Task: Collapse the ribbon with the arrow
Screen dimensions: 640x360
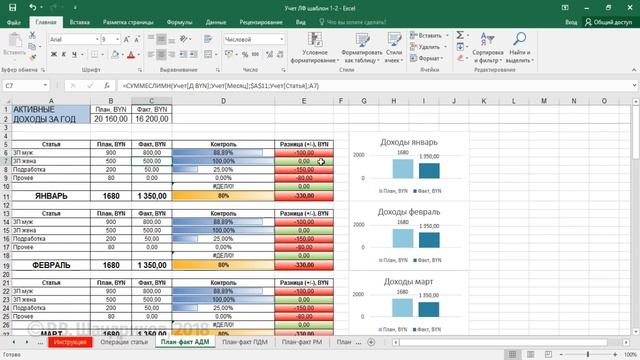Action: coord(634,70)
